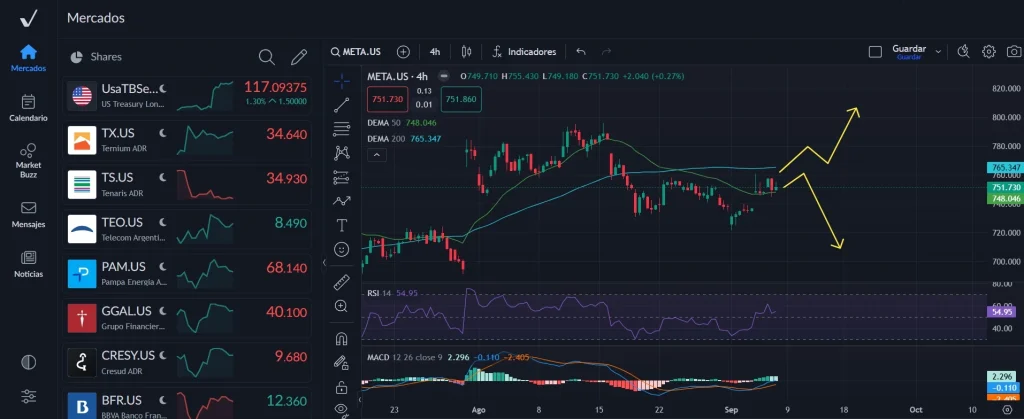Open the Mercados home section
This screenshot has height=419, width=1024.
click(x=28, y=58)
